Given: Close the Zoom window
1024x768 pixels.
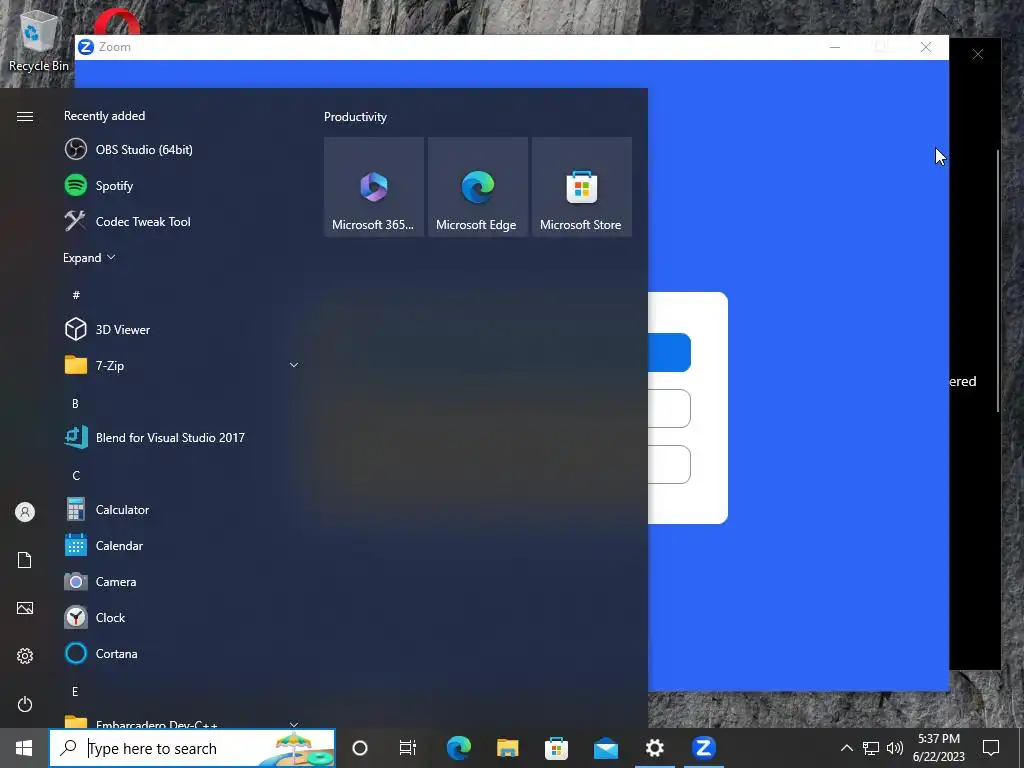Looking at the screenshot, I should click(x=925, y=47).
